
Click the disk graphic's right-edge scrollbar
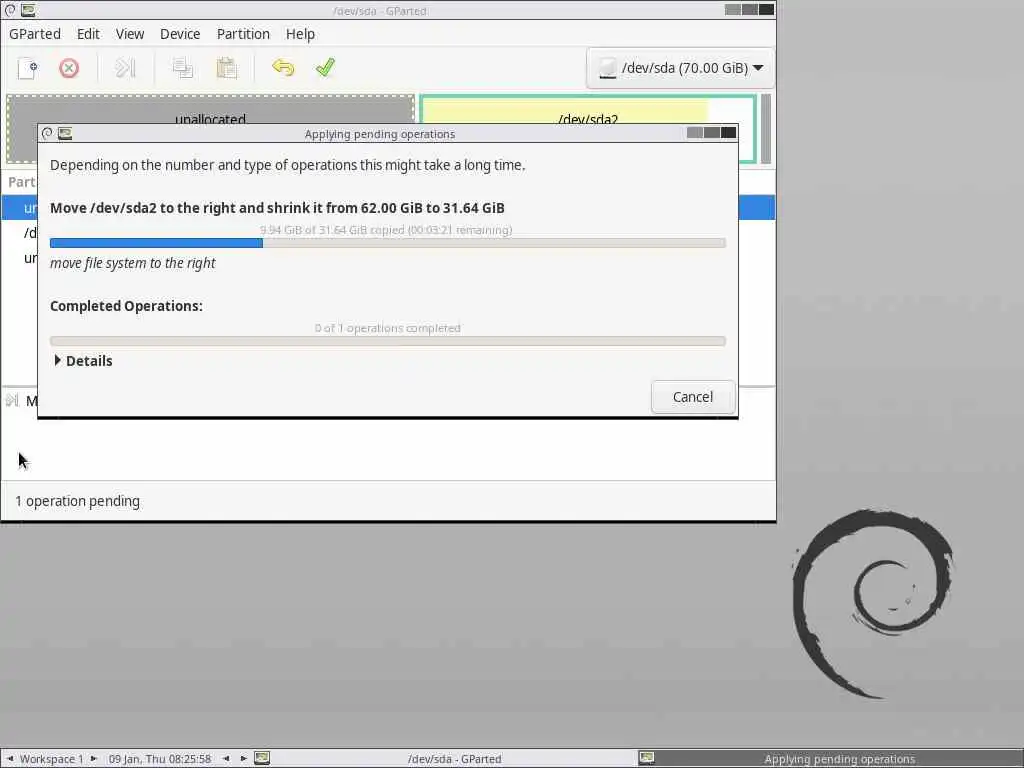(x=766, y=129)
